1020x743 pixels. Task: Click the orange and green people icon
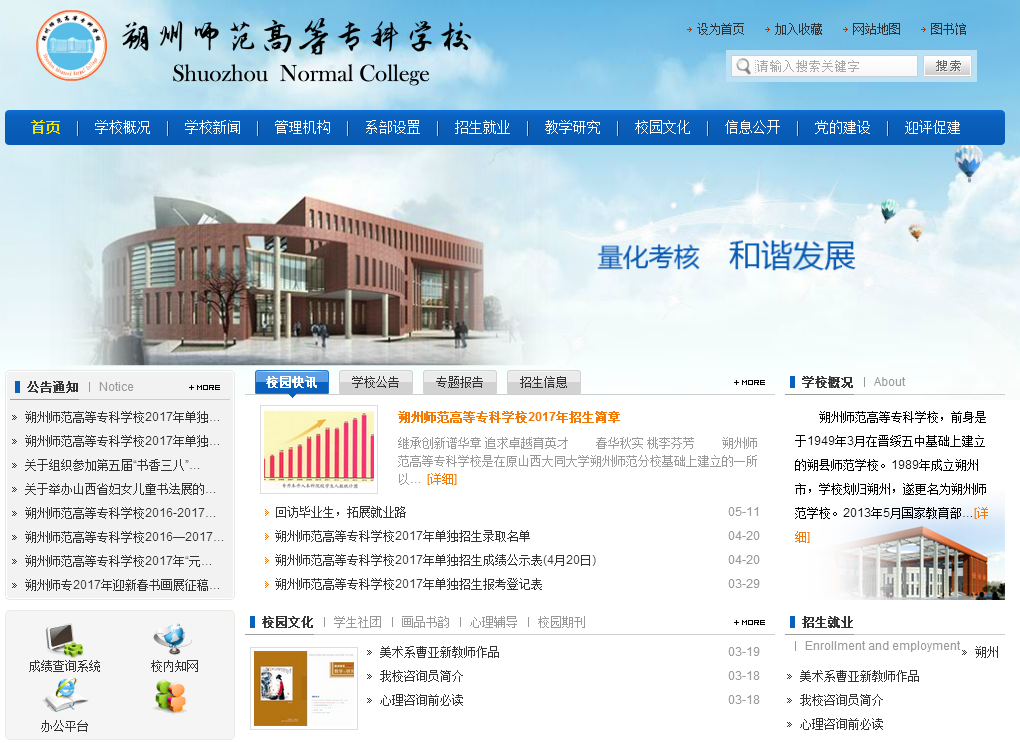click(x=171, y=696)
